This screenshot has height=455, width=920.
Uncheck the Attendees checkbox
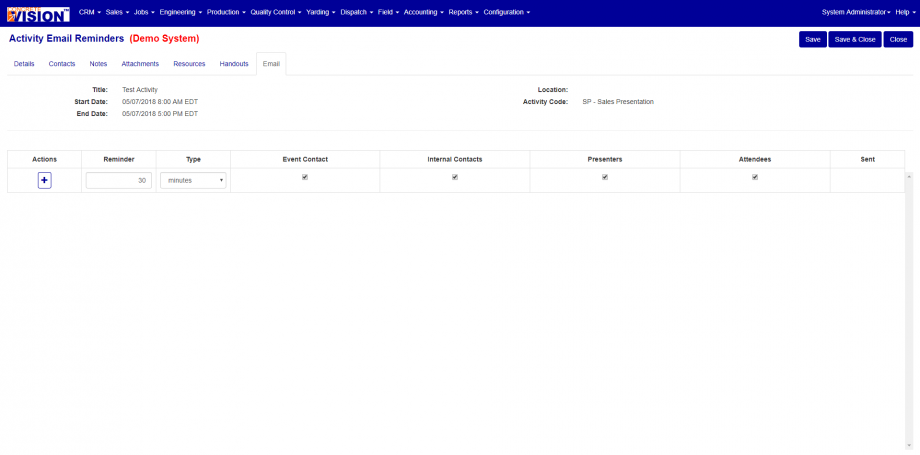[x=755, y=177]
